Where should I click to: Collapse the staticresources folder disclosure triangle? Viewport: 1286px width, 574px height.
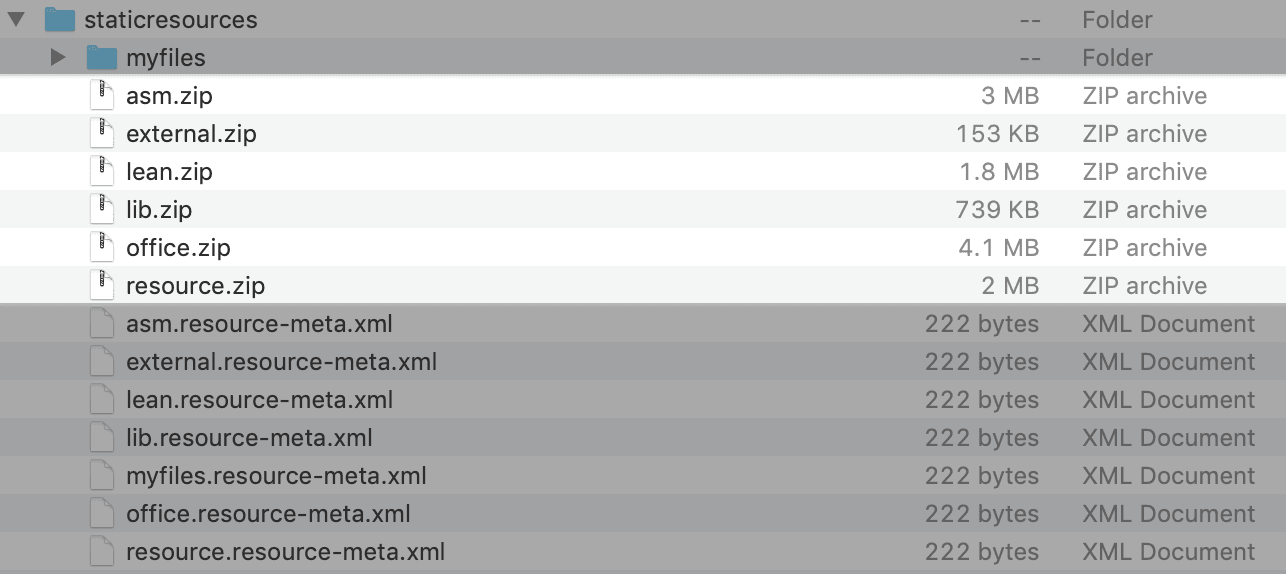tap(16, 19)
